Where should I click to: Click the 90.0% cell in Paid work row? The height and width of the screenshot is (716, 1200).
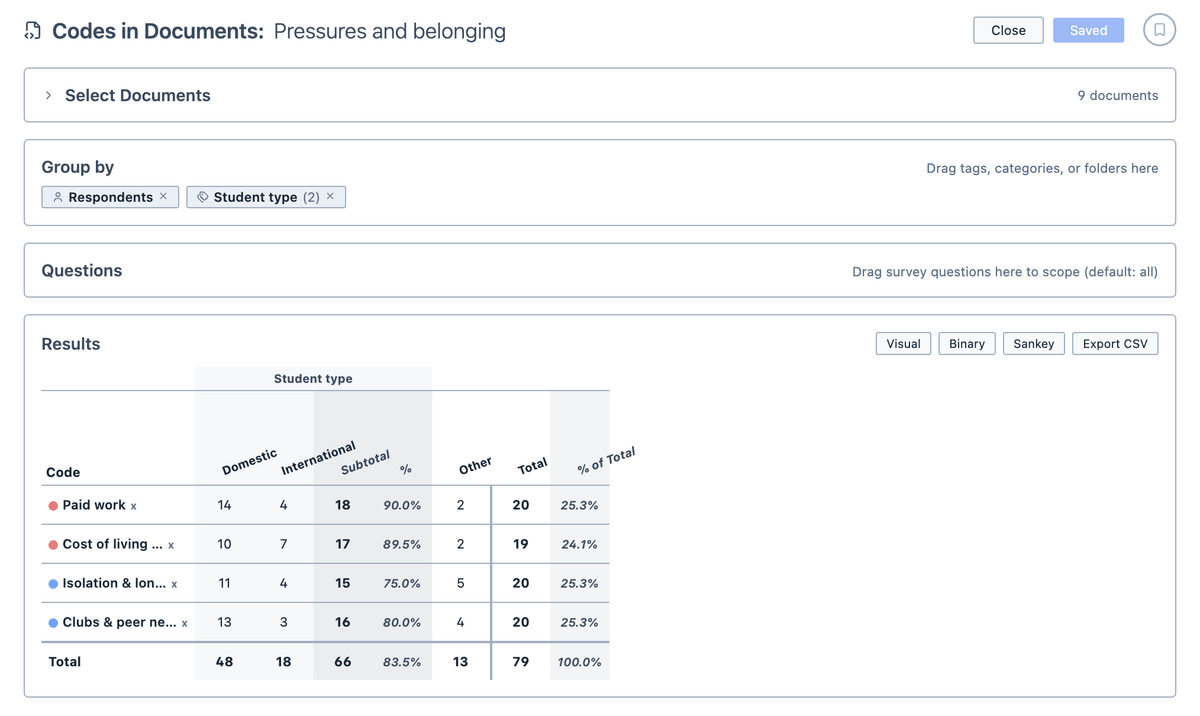tap(402, 505)
